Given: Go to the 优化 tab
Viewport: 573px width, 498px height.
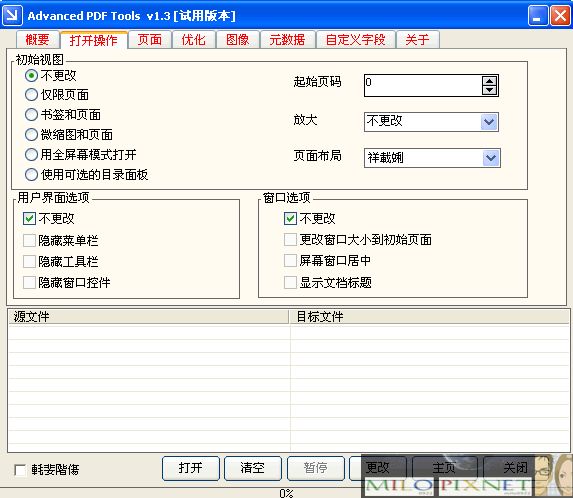Looking at the screenshot, I should pyautogui.click(x=194, y=39).
